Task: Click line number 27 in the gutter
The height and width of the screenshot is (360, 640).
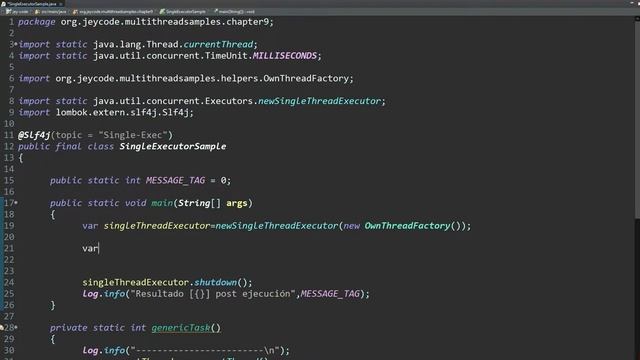Action: [9, 316]
